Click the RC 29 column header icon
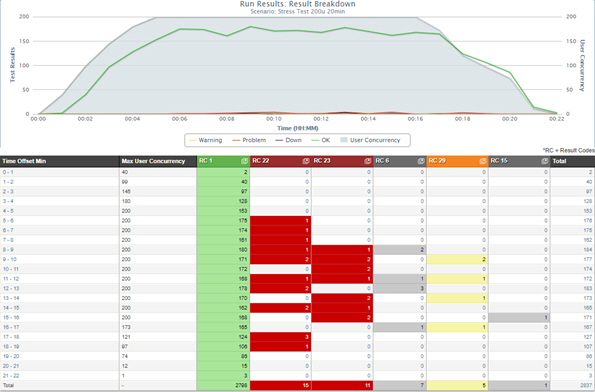 click(483, 161)
